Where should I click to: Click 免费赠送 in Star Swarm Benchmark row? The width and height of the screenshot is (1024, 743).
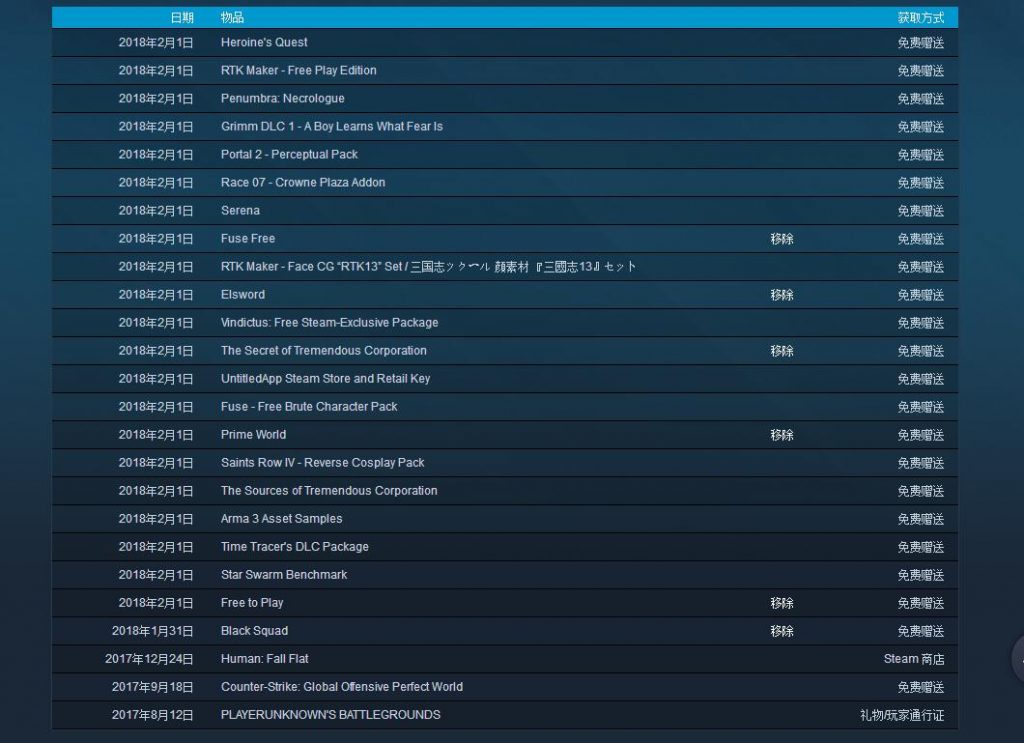click(x=921, y=575)
